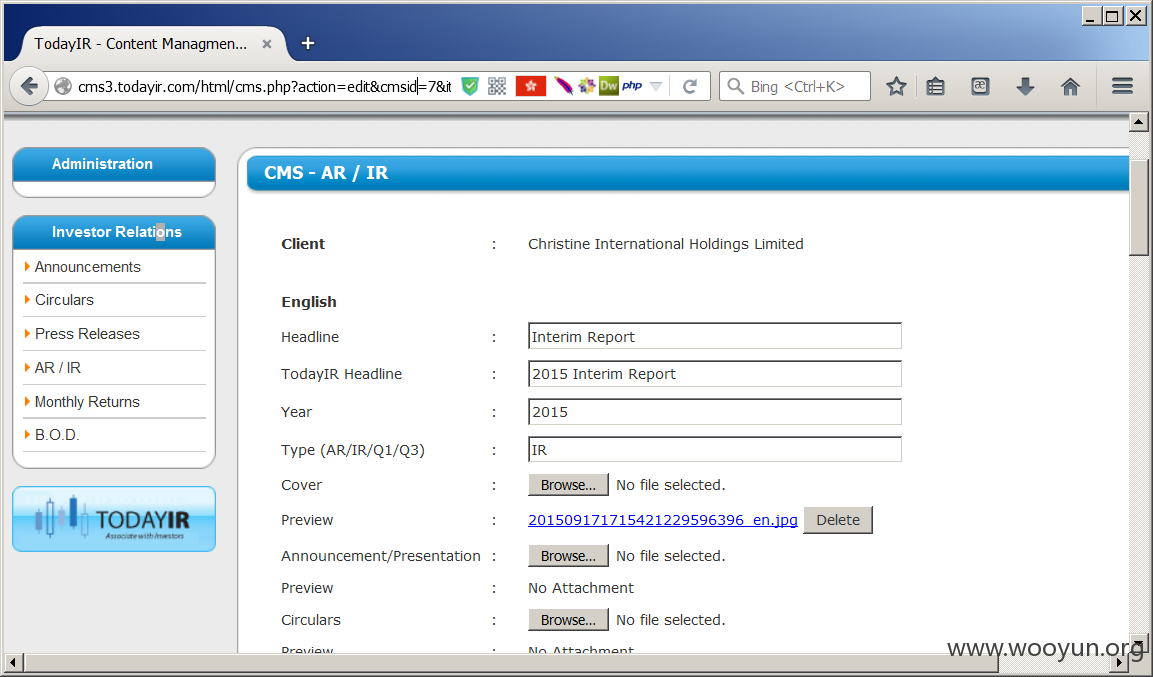The height and width of the screenshot is (677, 1153).
Task: Open the downloads arrow icon
Action: coord(1025,87)
